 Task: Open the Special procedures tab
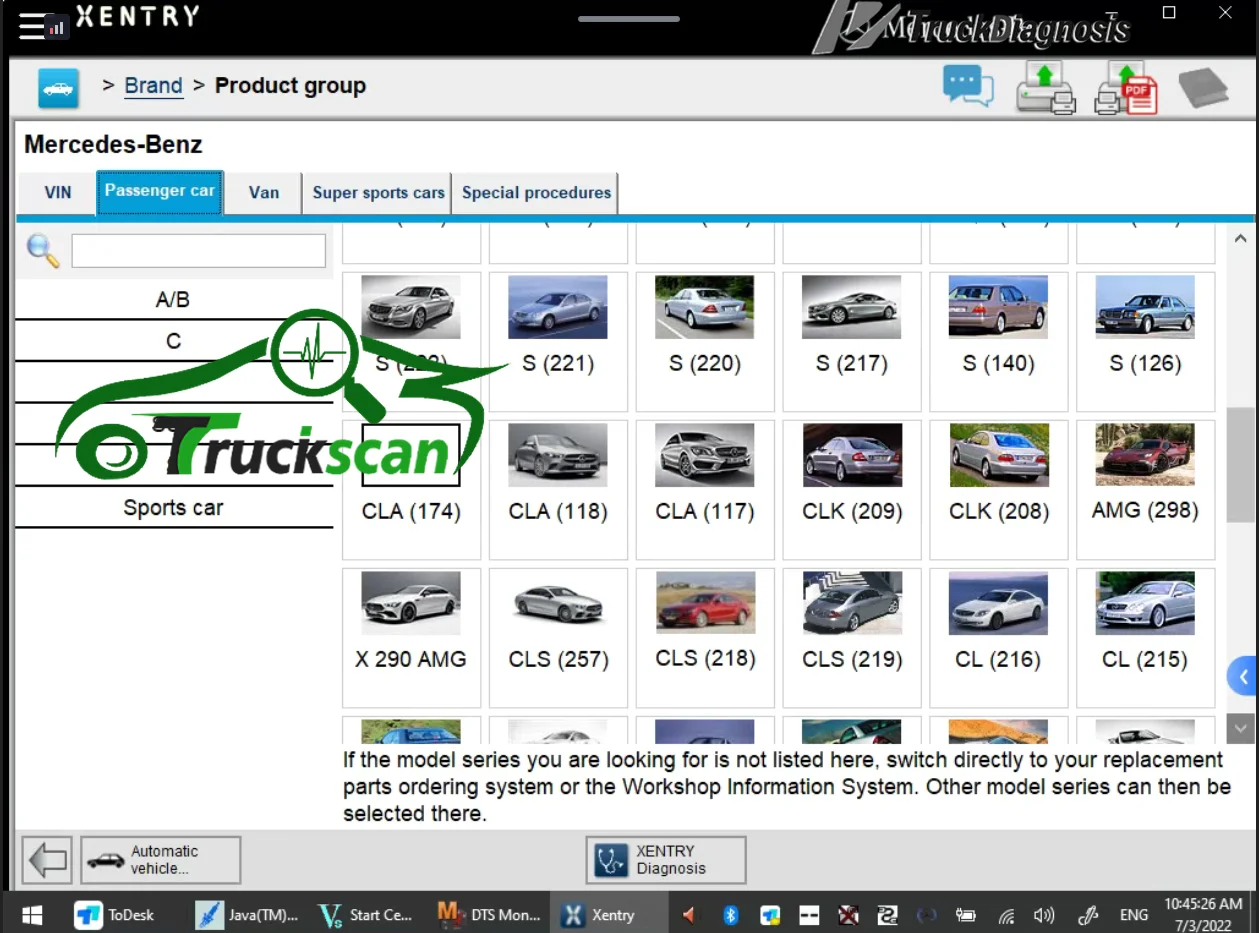pyautogui.click(x=536, y=192)
